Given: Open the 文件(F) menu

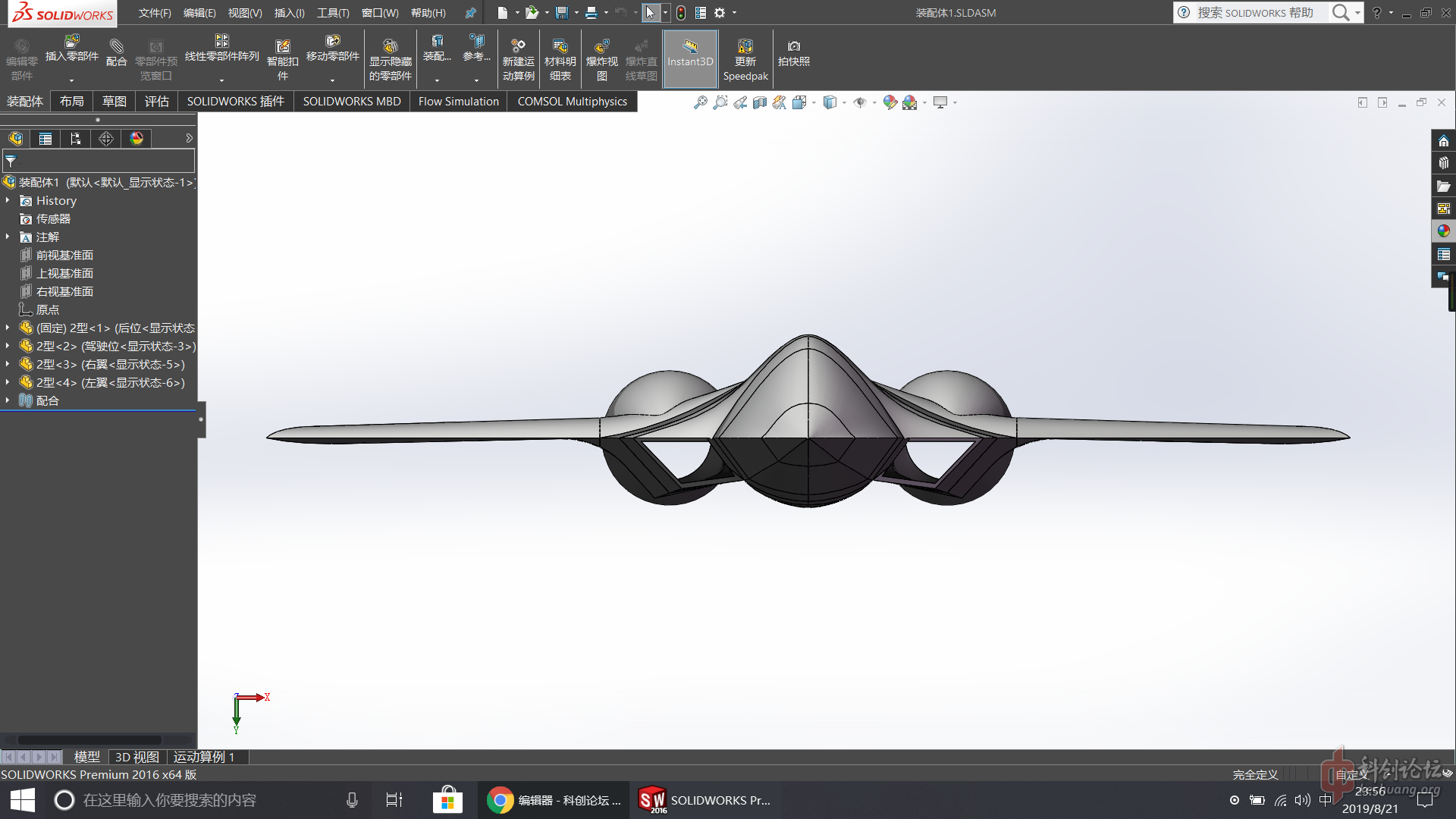Looking at the screenshot, I should [x=155, y=13].
